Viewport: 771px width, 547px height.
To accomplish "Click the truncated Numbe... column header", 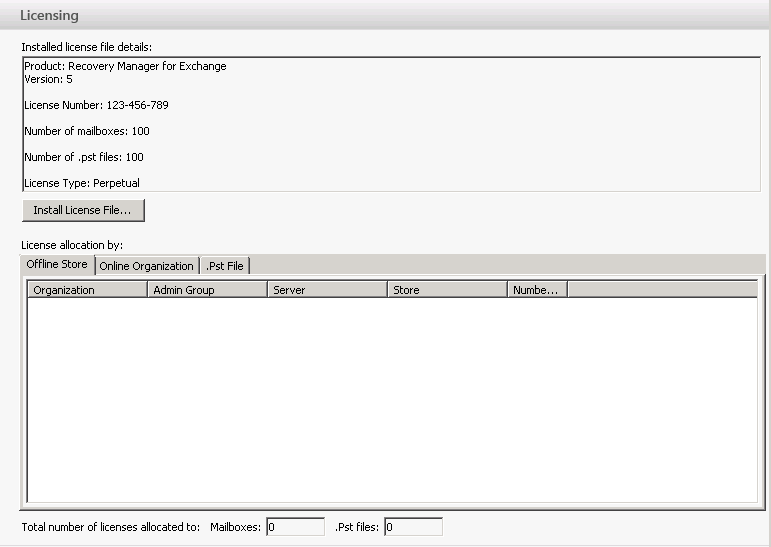I will (537, 290).
